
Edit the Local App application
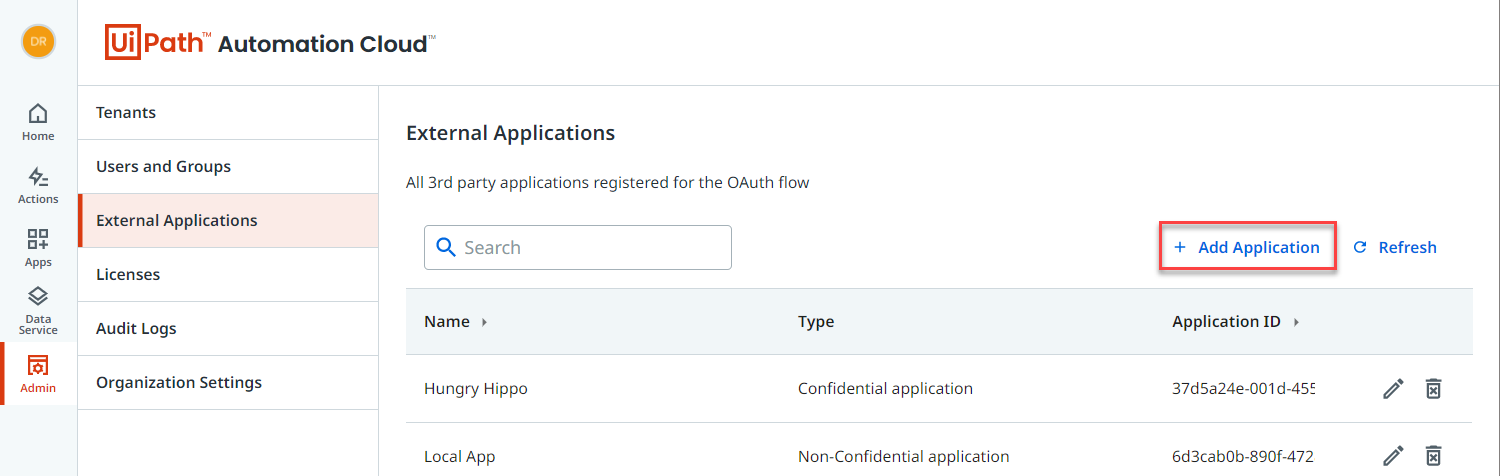1393,456
